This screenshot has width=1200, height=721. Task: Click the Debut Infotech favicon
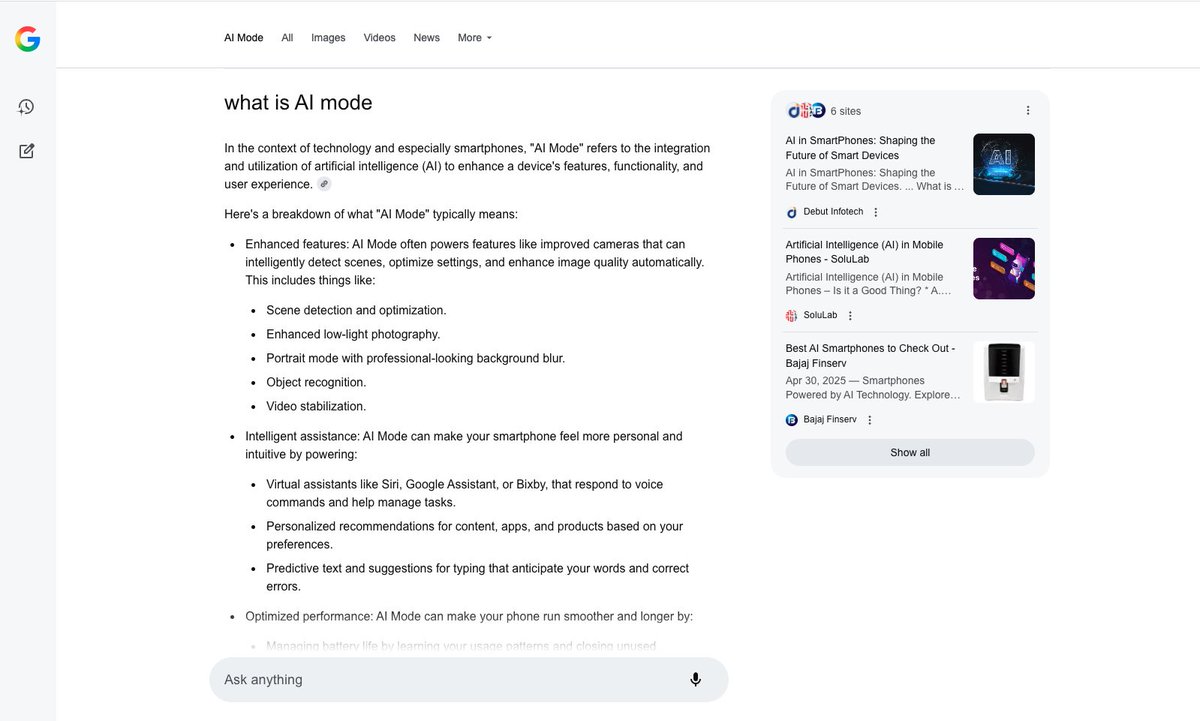tap(792, 212)
